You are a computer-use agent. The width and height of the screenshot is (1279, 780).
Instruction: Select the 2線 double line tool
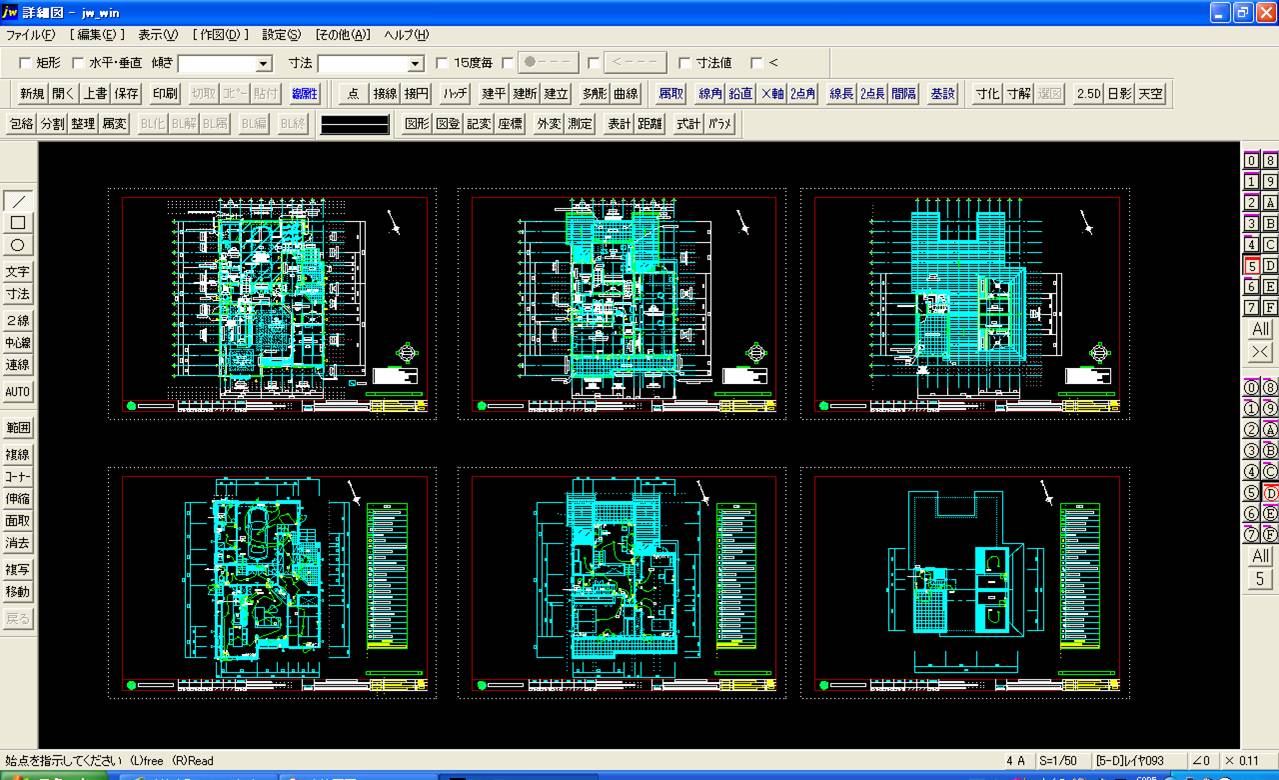point(18,321)
